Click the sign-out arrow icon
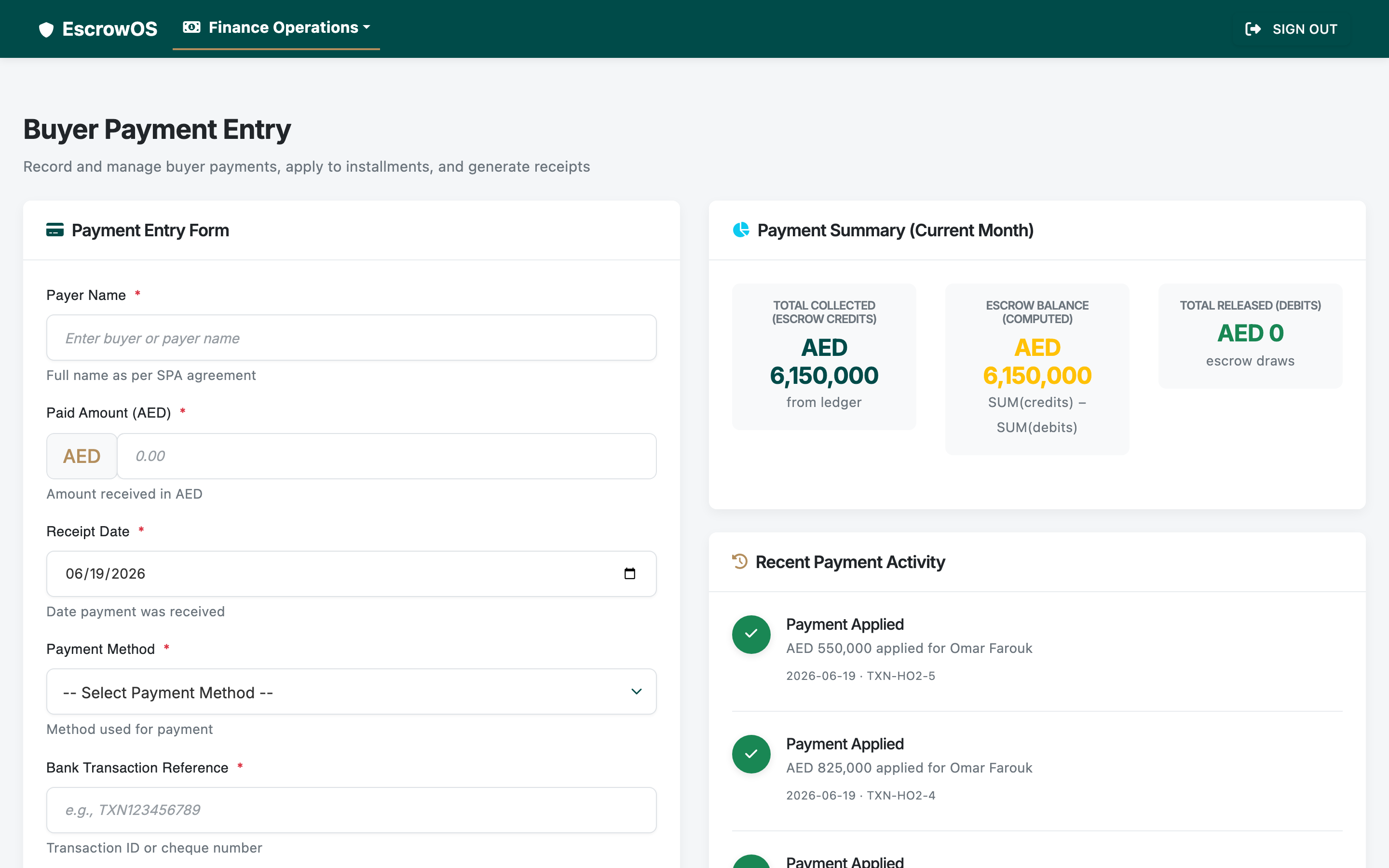The height and width of the screenshot is (868, 1389). click(1253, 29)
